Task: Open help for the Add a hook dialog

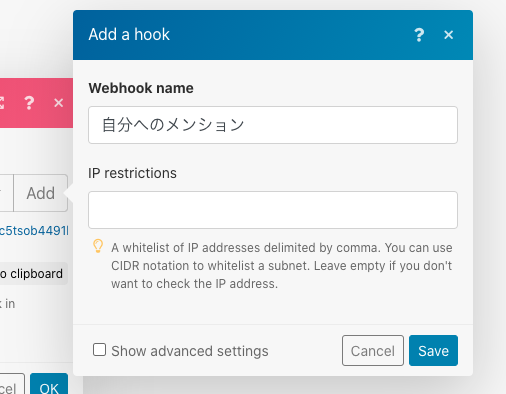Action: [419, 35]
